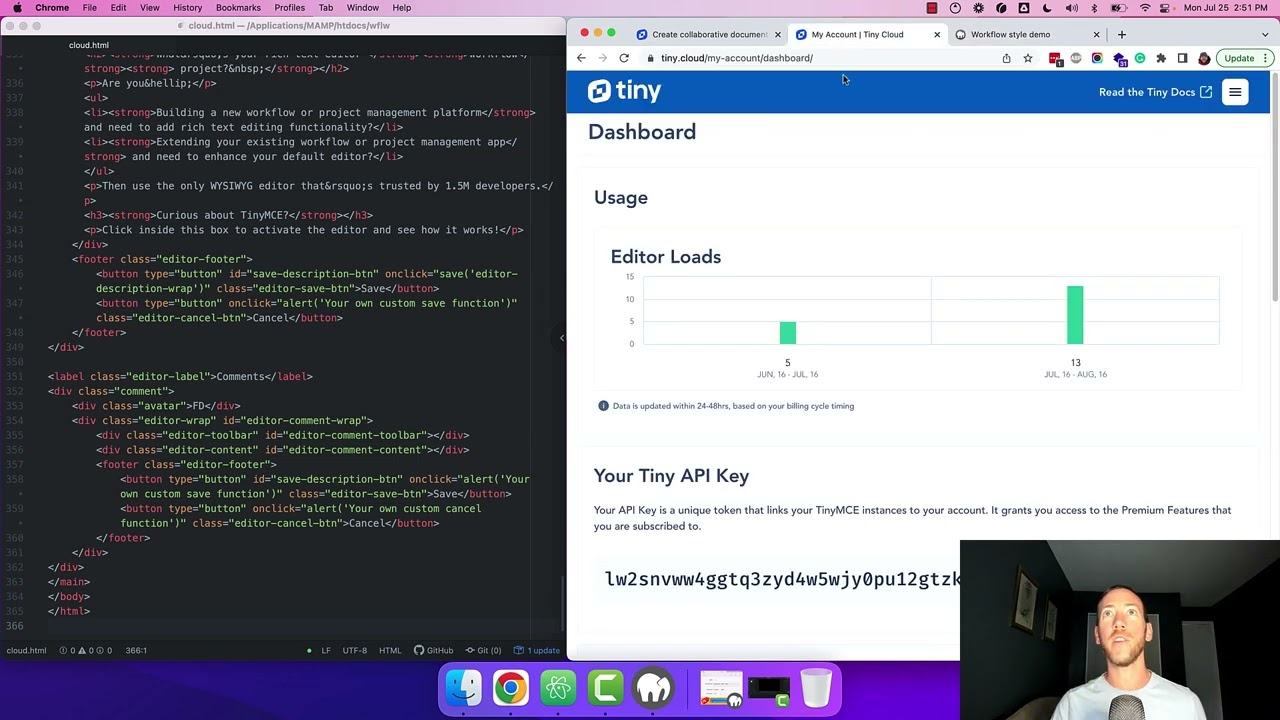The image size is (1280, 720).
Task: Open the Tiny hamburger menu button
Action: [1235, 92]
